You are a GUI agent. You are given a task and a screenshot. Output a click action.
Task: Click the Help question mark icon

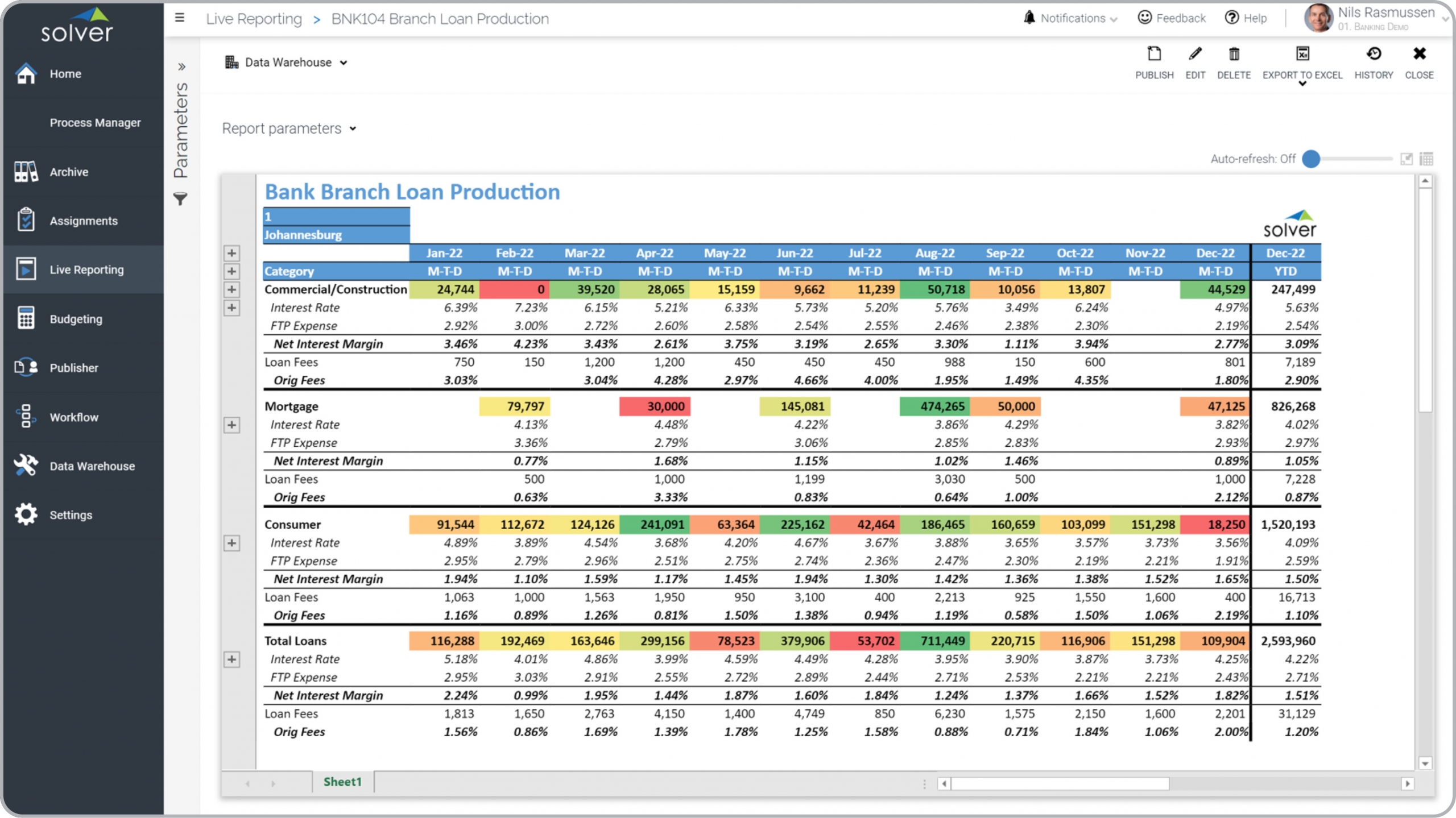[1231, 18]
